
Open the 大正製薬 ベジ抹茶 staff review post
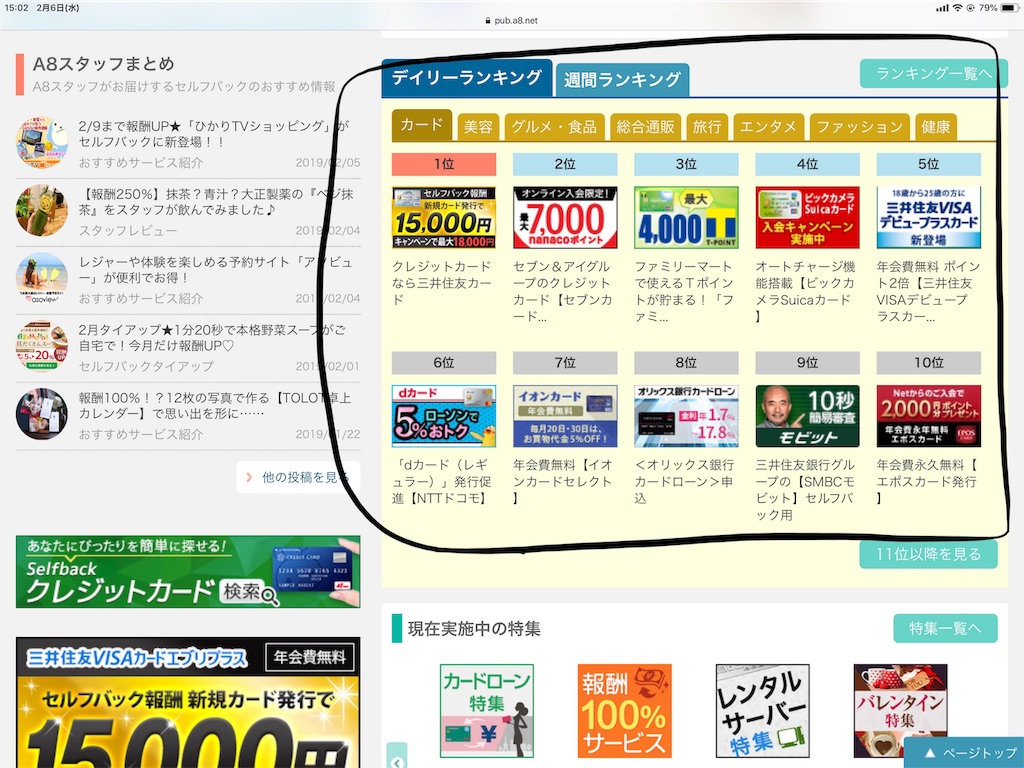pyautogui.click(x=216, y=202)
